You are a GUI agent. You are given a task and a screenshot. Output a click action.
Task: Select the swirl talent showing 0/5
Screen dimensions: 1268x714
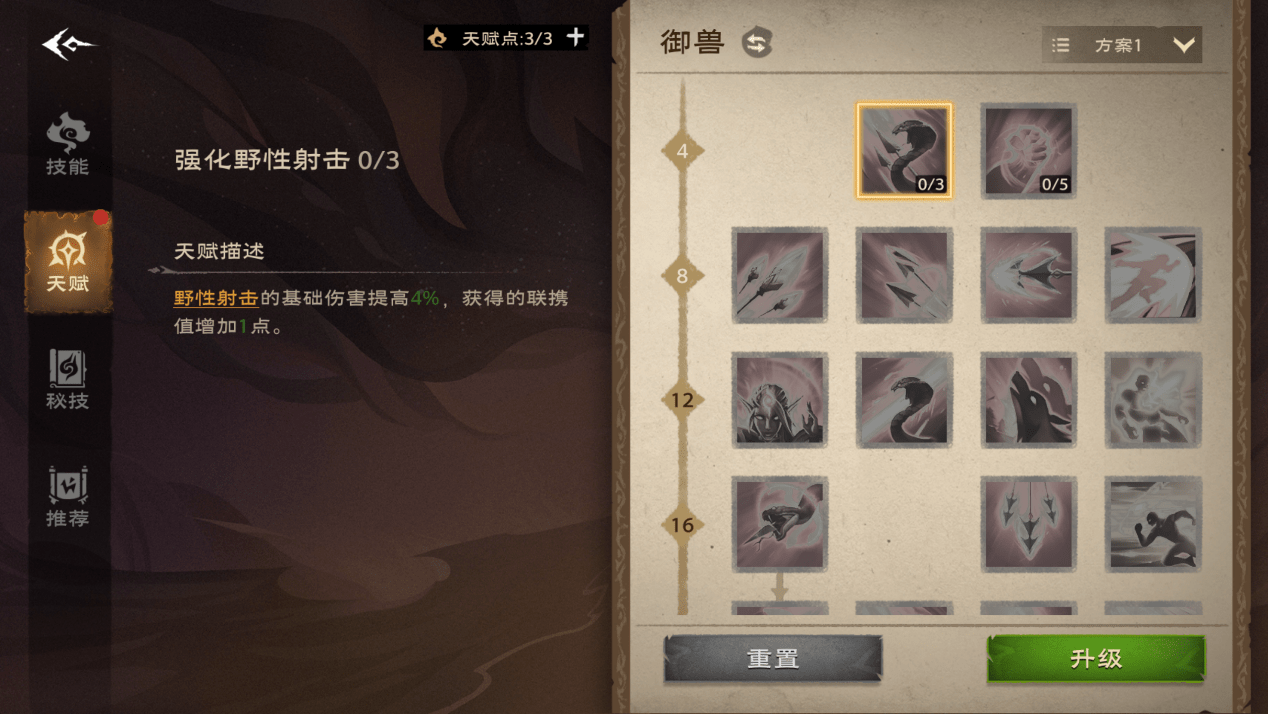point(1028,151)
